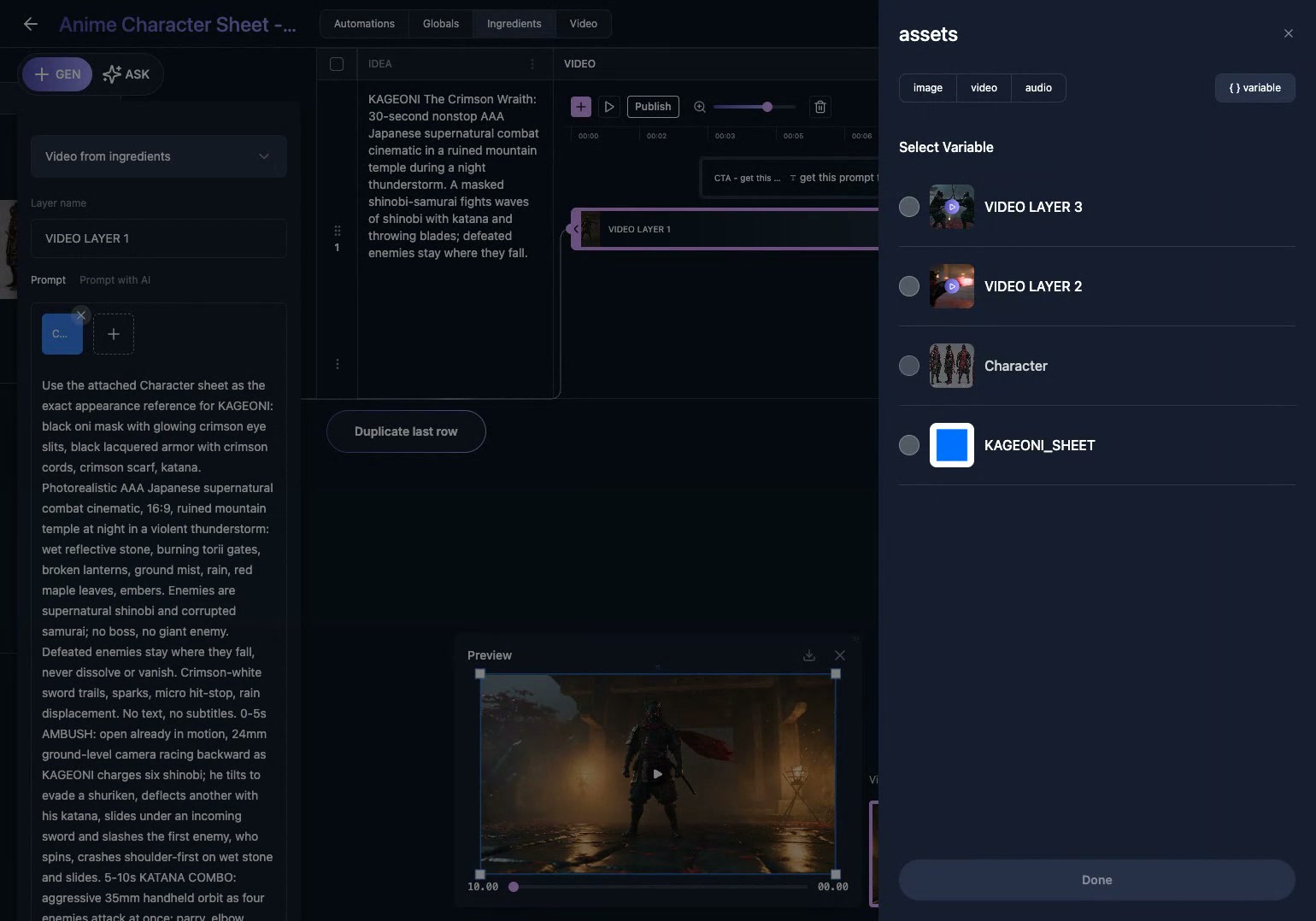
Task: Open the IDEA column options menu
Action: coord(532,64)
